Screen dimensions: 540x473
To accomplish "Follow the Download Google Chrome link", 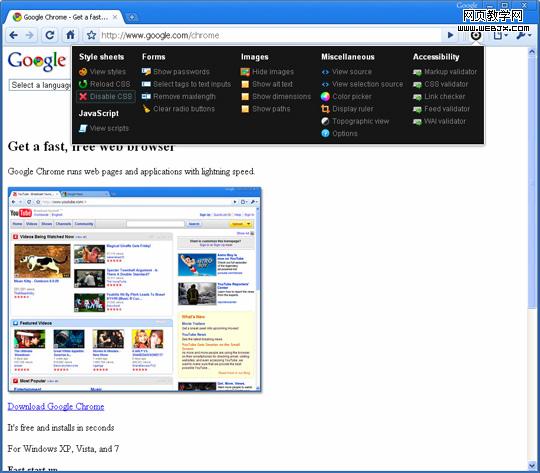I will 56,407.
